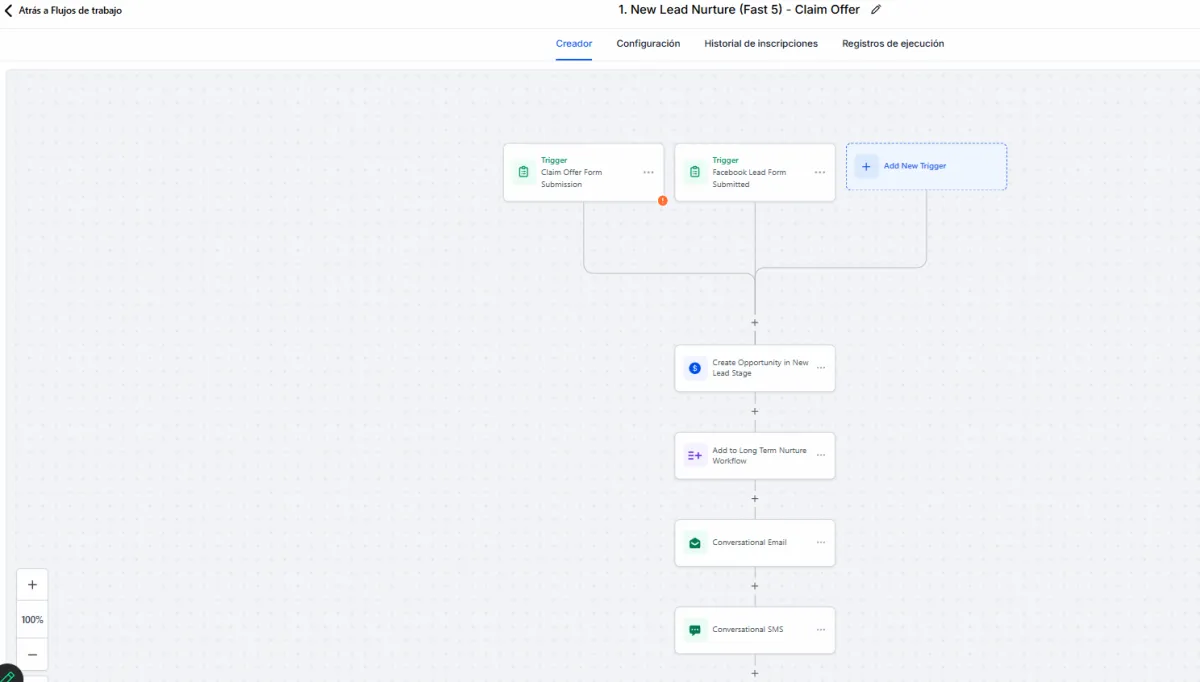Open options for Create Opportunity action

click(821, 368)
